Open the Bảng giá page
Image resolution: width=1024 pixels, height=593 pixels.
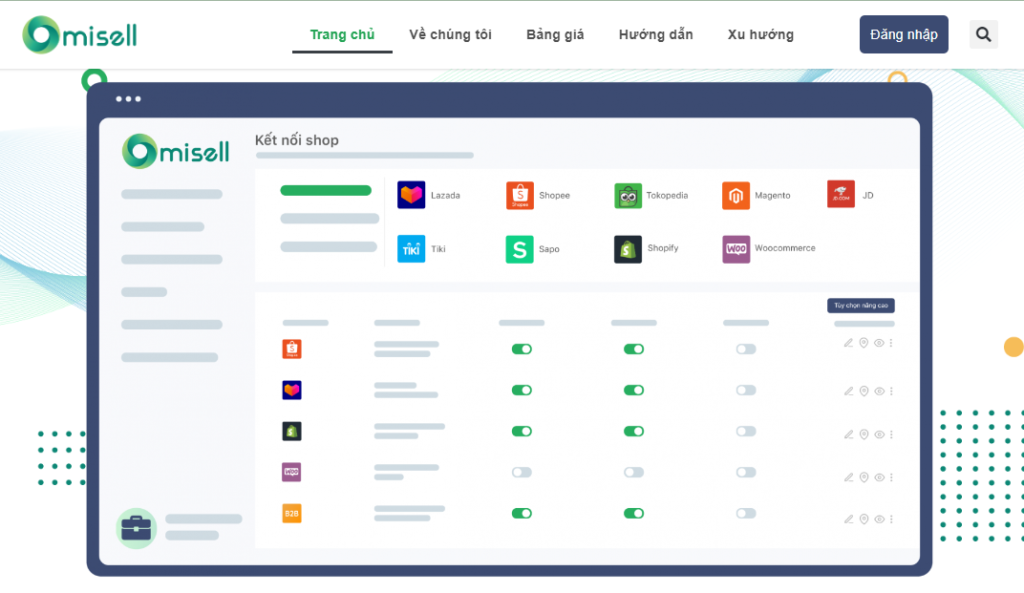click(555, 35)
